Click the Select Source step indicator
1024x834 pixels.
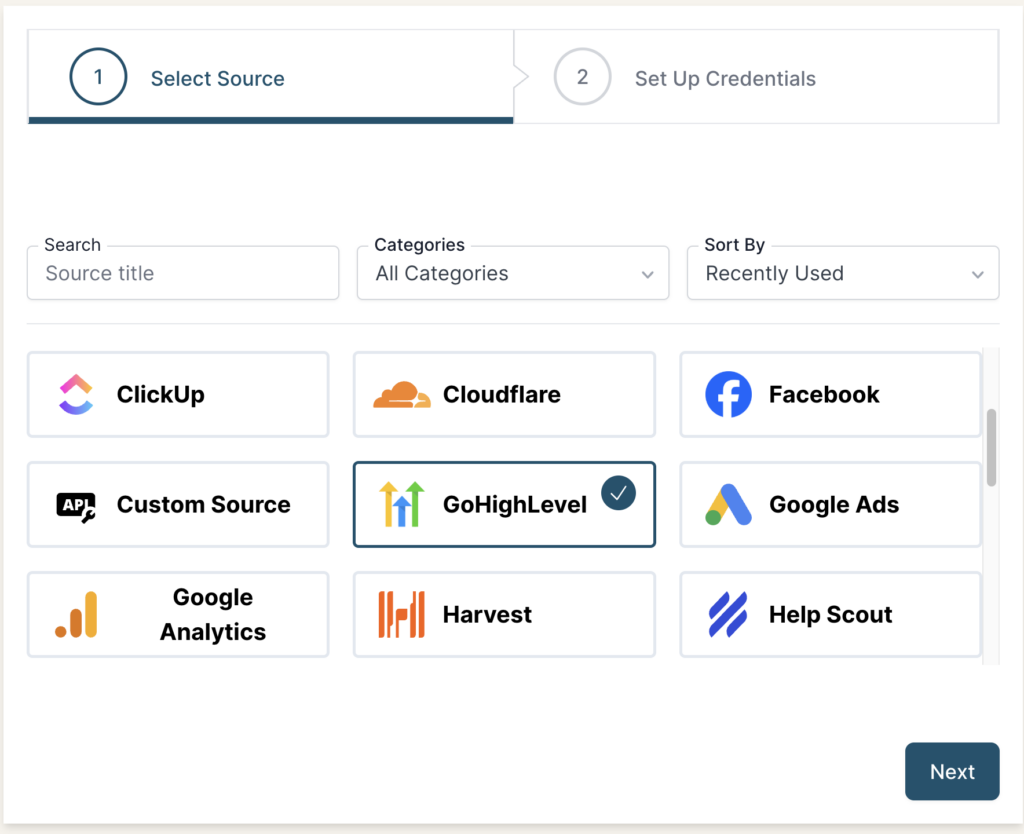point(217,78)
